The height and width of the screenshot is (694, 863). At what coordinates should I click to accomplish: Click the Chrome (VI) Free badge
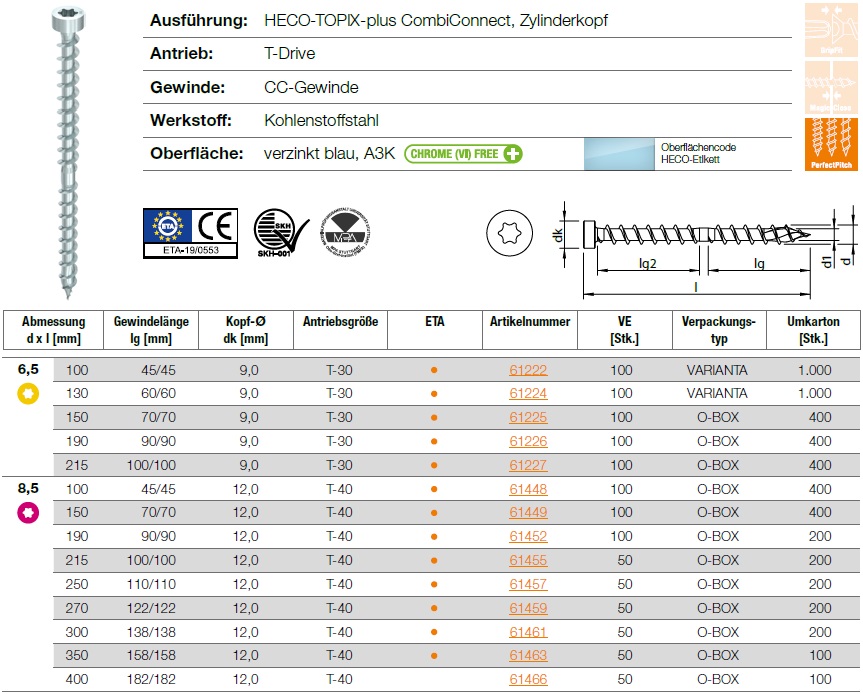point(463,154)
